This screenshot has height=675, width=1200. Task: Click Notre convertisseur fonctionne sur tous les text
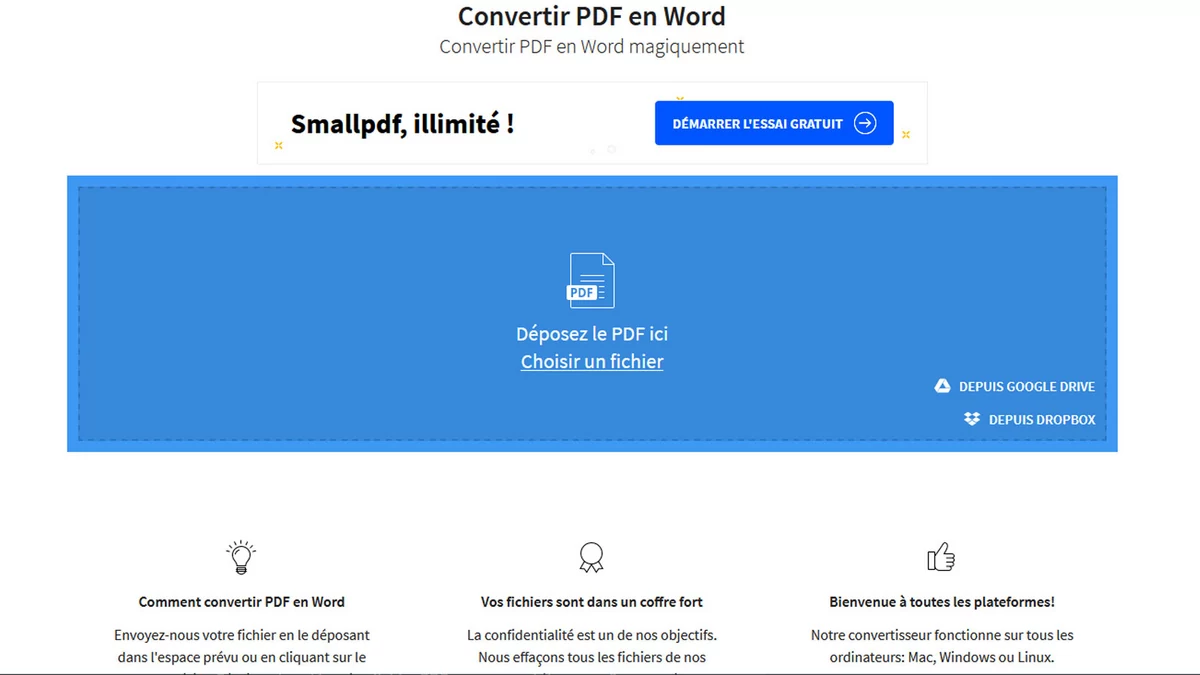click(x=942, y=635)
